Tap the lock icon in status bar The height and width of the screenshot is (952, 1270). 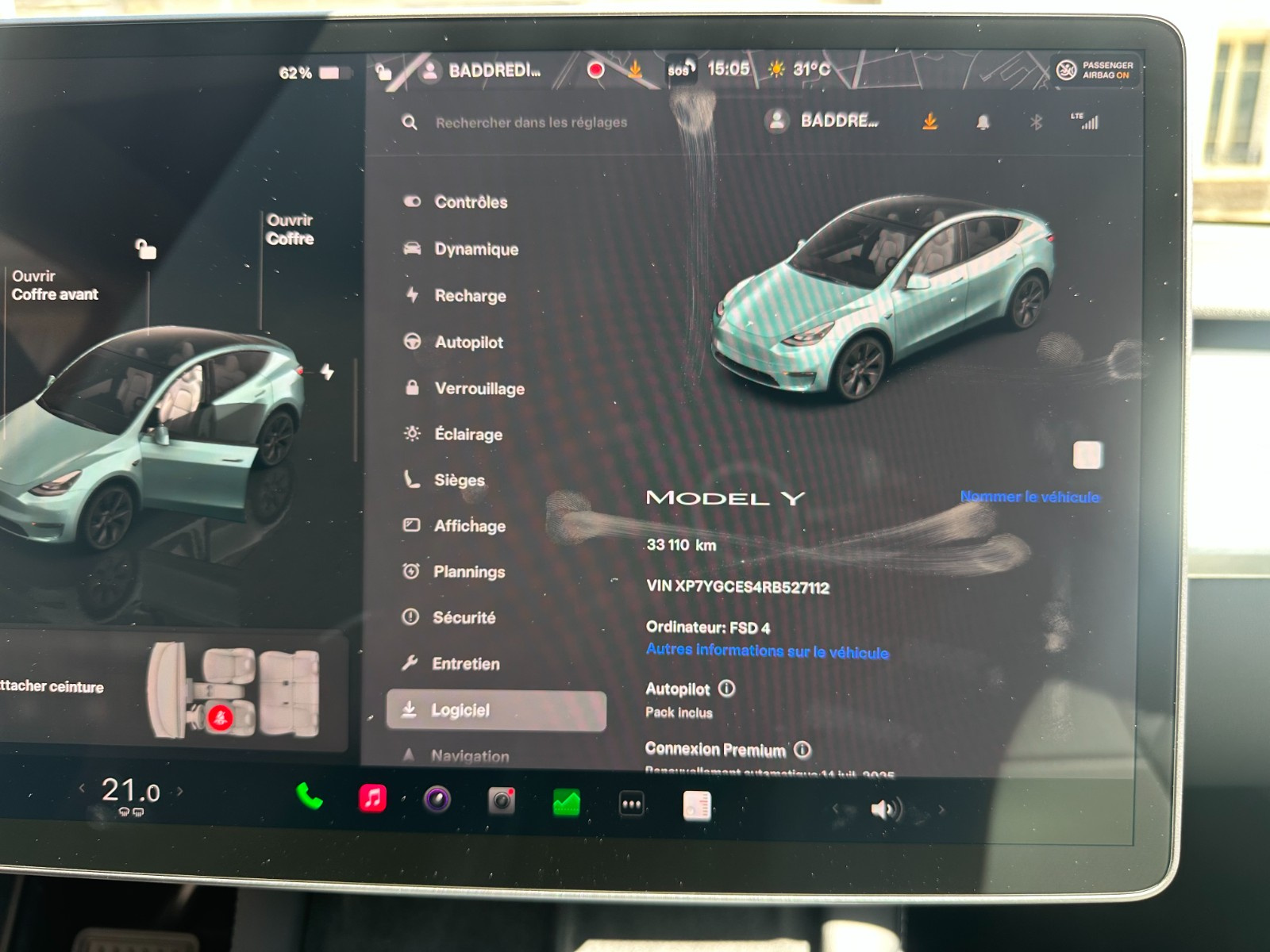383,72
